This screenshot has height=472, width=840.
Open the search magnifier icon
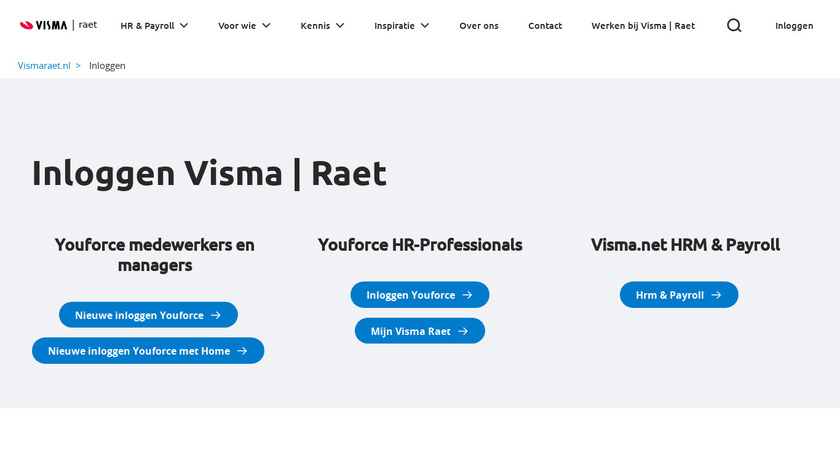point(734,25)
